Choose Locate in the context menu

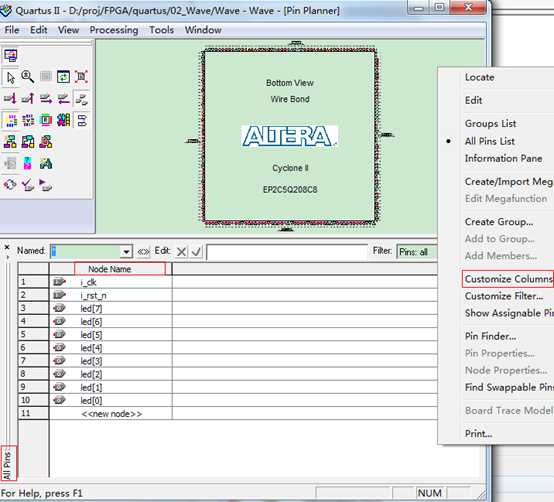click(479, 77)
